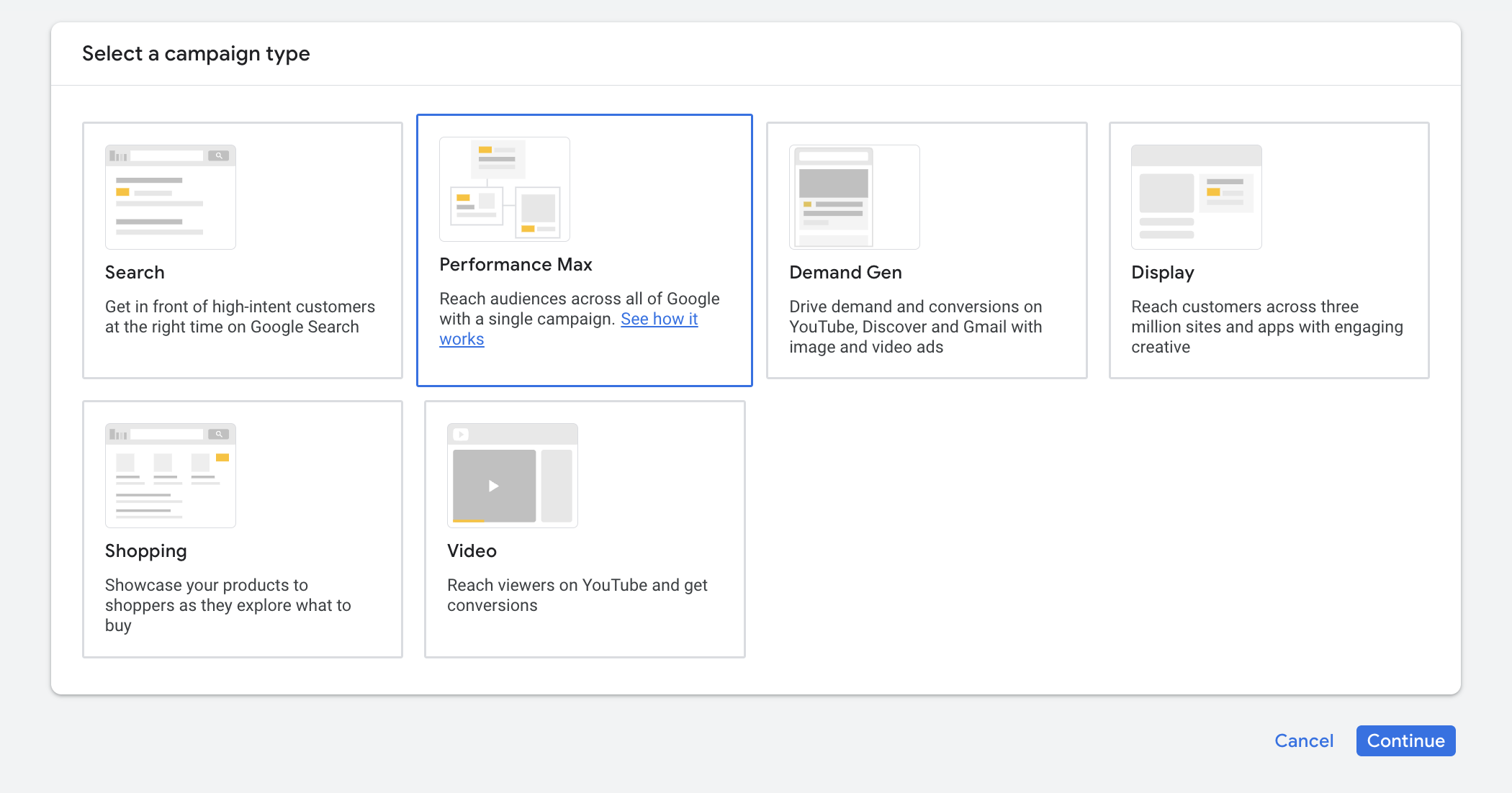Click the Performance Max campaign illustration
This screenshot has height=793, width=1512.
click(505, 189)
